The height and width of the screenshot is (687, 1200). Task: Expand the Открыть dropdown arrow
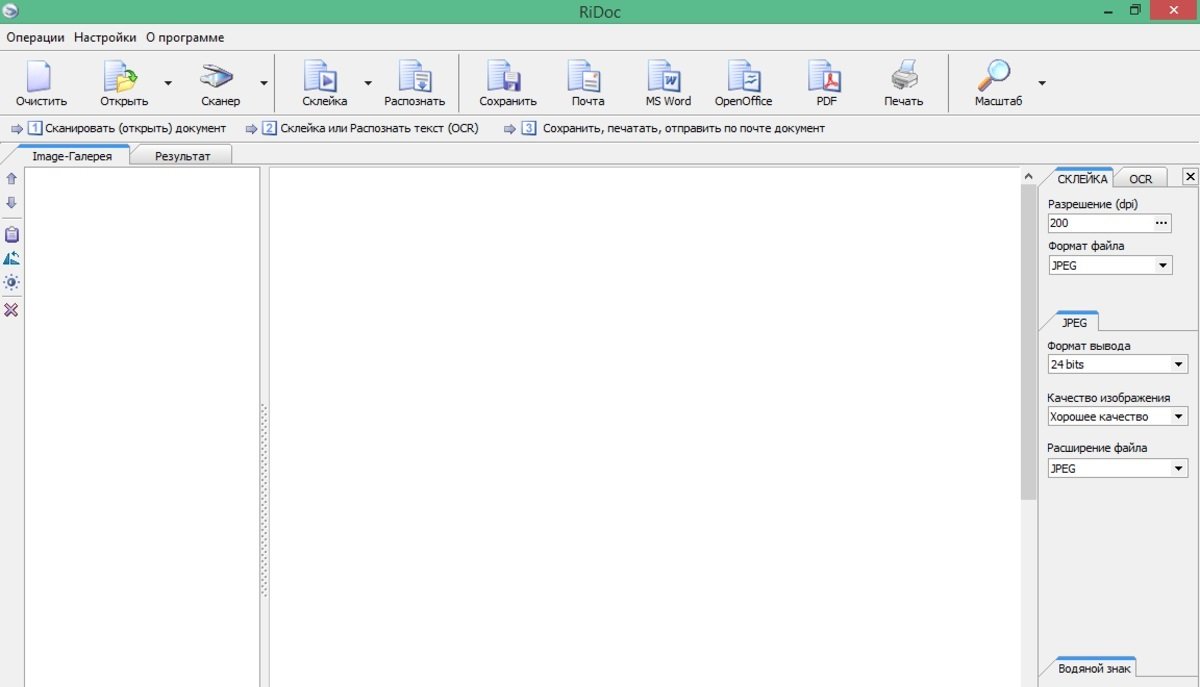click(x=168, y=84)
